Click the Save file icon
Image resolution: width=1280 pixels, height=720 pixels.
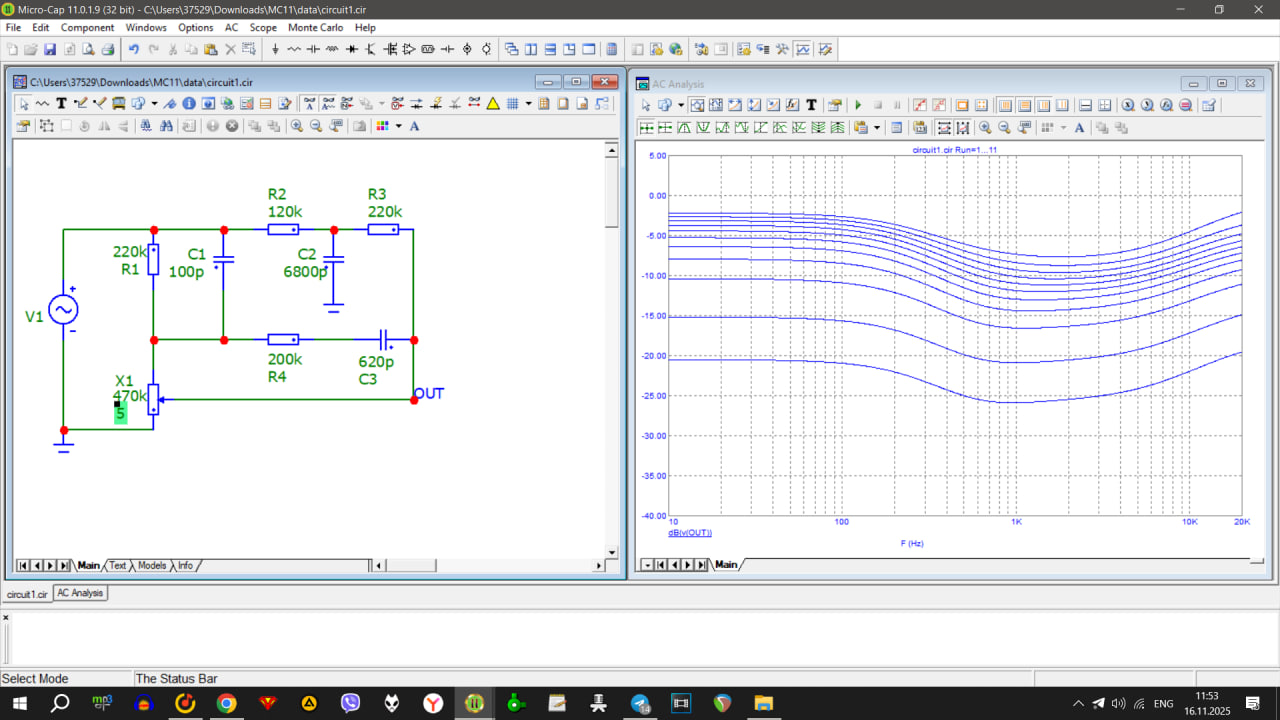coord(50,49)
